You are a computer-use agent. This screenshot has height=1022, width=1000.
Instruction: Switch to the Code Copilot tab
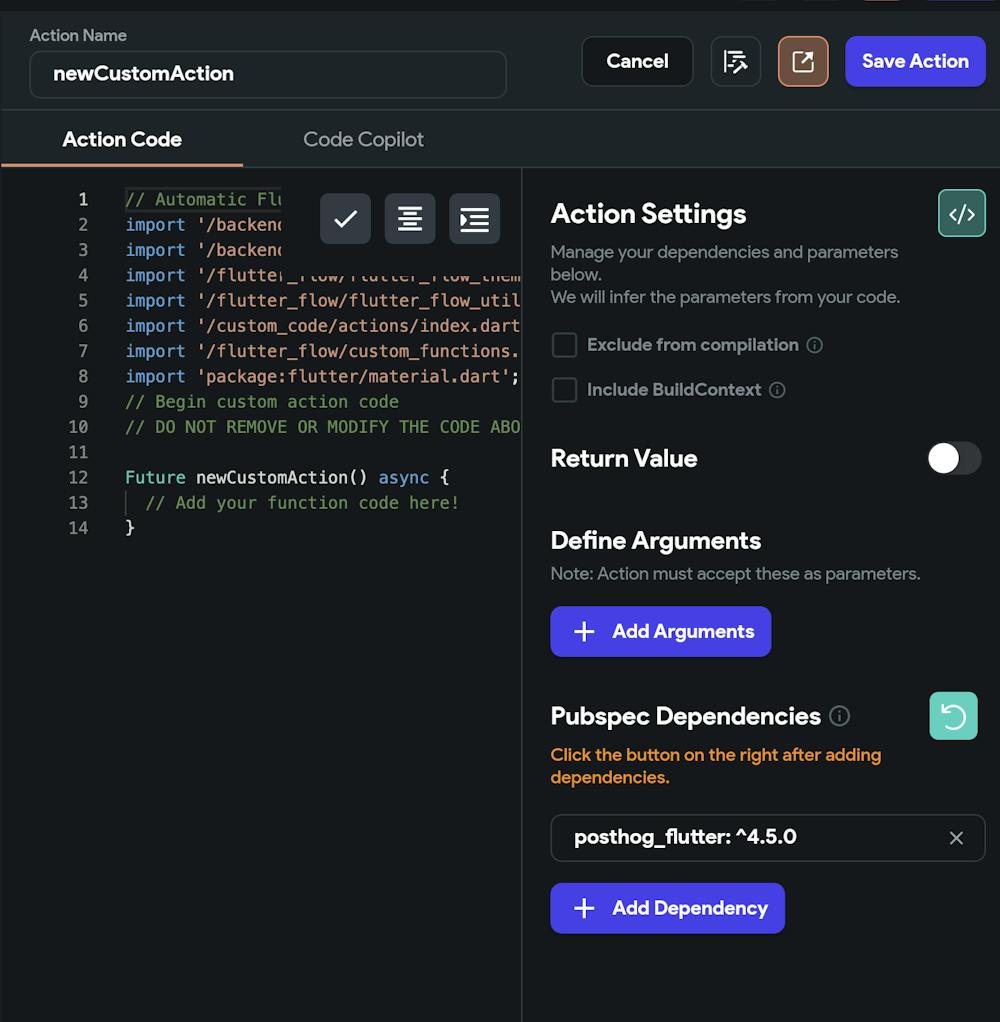click(363, 140)
